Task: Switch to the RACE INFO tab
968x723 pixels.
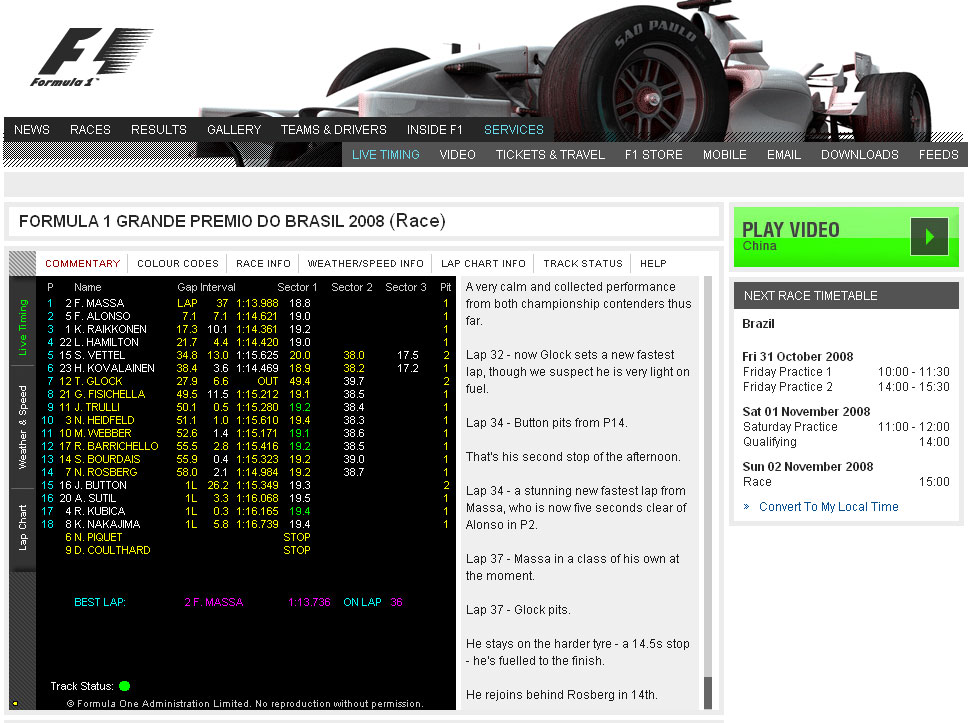Action: 263,264
